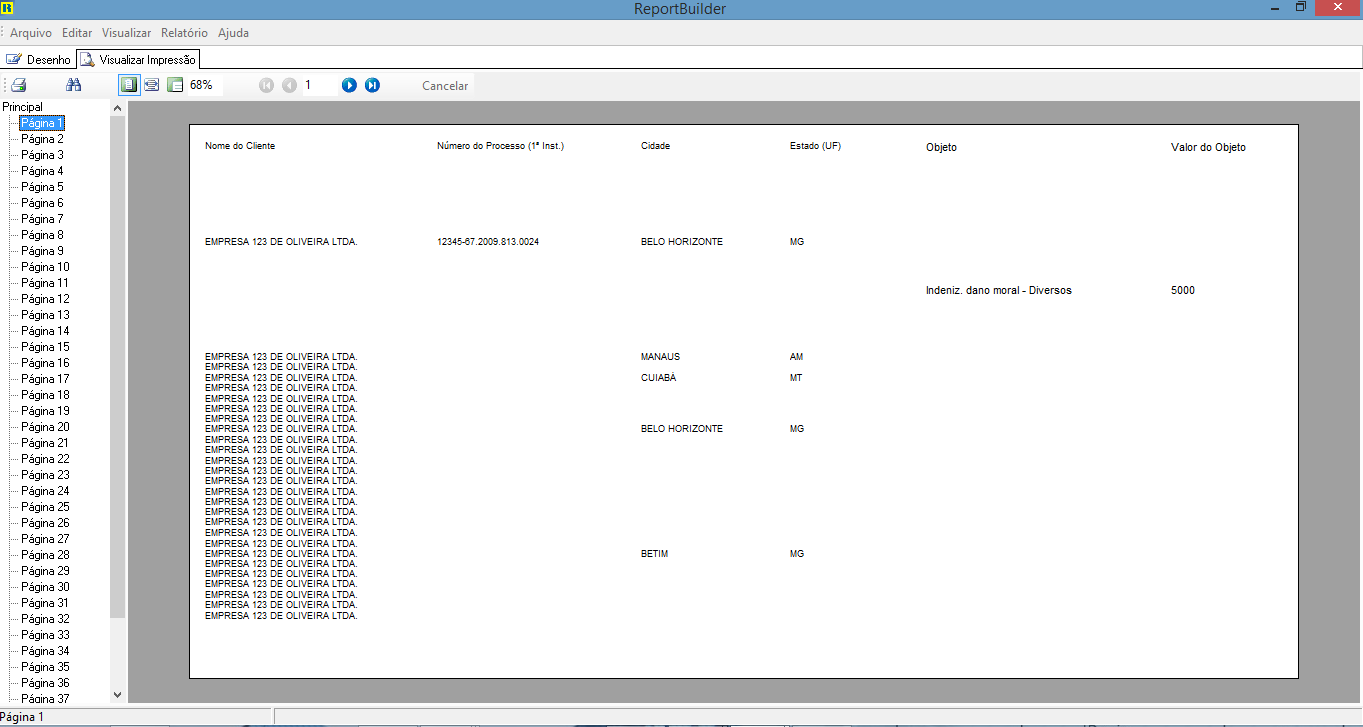The image size is (1363, 727).
Task: Select the page width zoom icon
Action: tap(152, 85)
